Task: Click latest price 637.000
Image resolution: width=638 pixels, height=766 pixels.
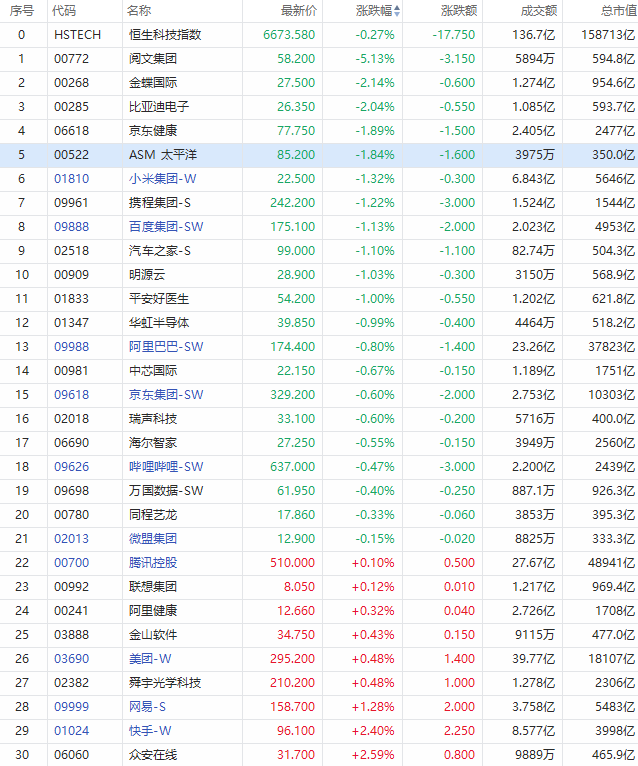Action: [293, 467]
